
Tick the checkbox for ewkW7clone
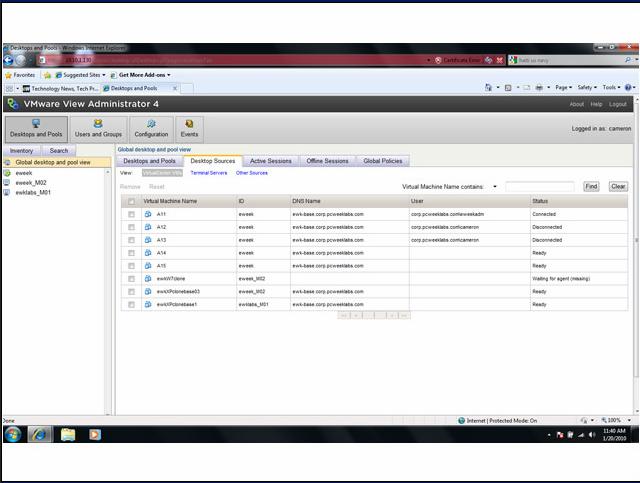tap(131, 279)
